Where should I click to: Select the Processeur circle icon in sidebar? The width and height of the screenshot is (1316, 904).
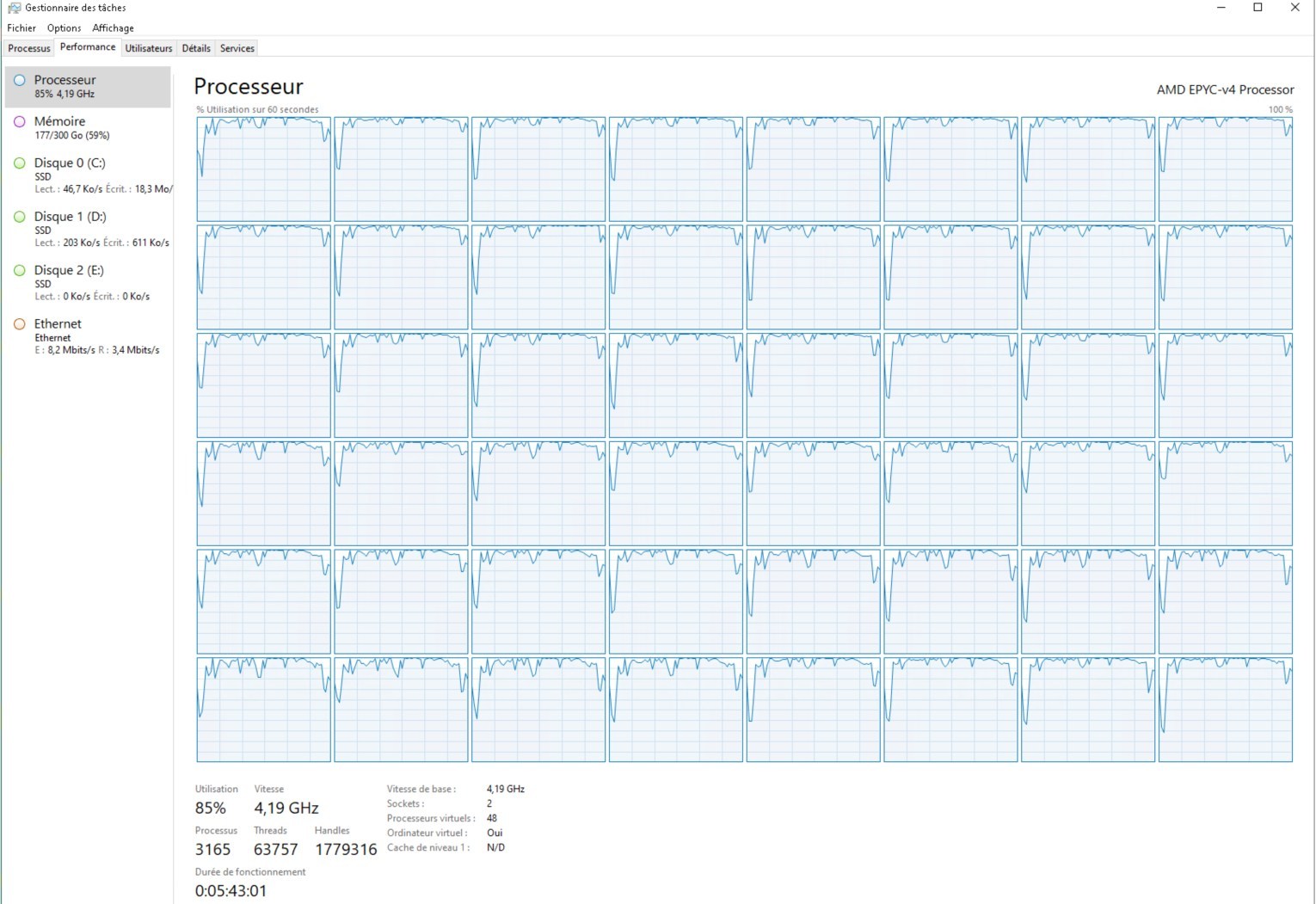19,80
